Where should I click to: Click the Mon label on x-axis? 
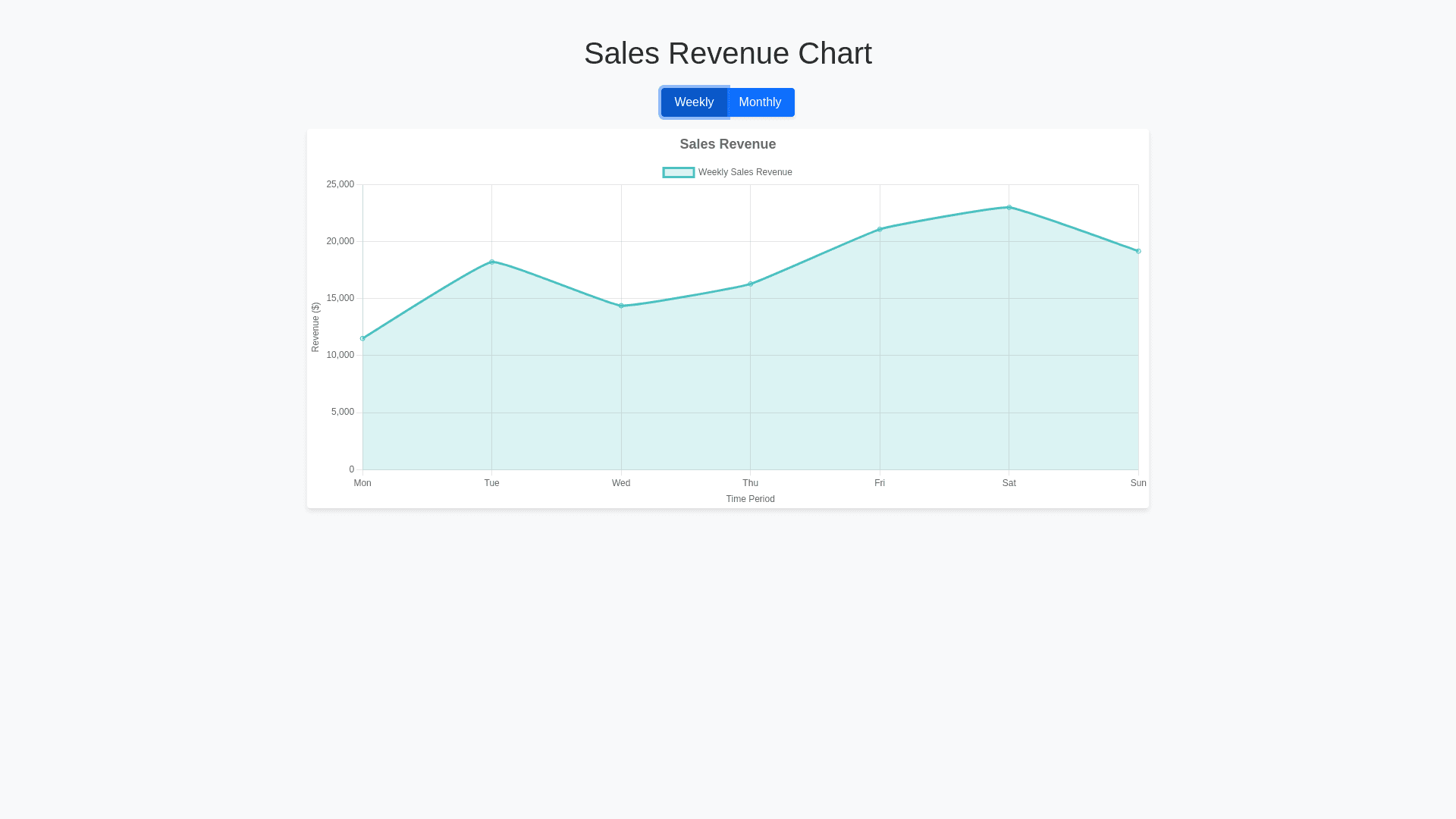362,483
